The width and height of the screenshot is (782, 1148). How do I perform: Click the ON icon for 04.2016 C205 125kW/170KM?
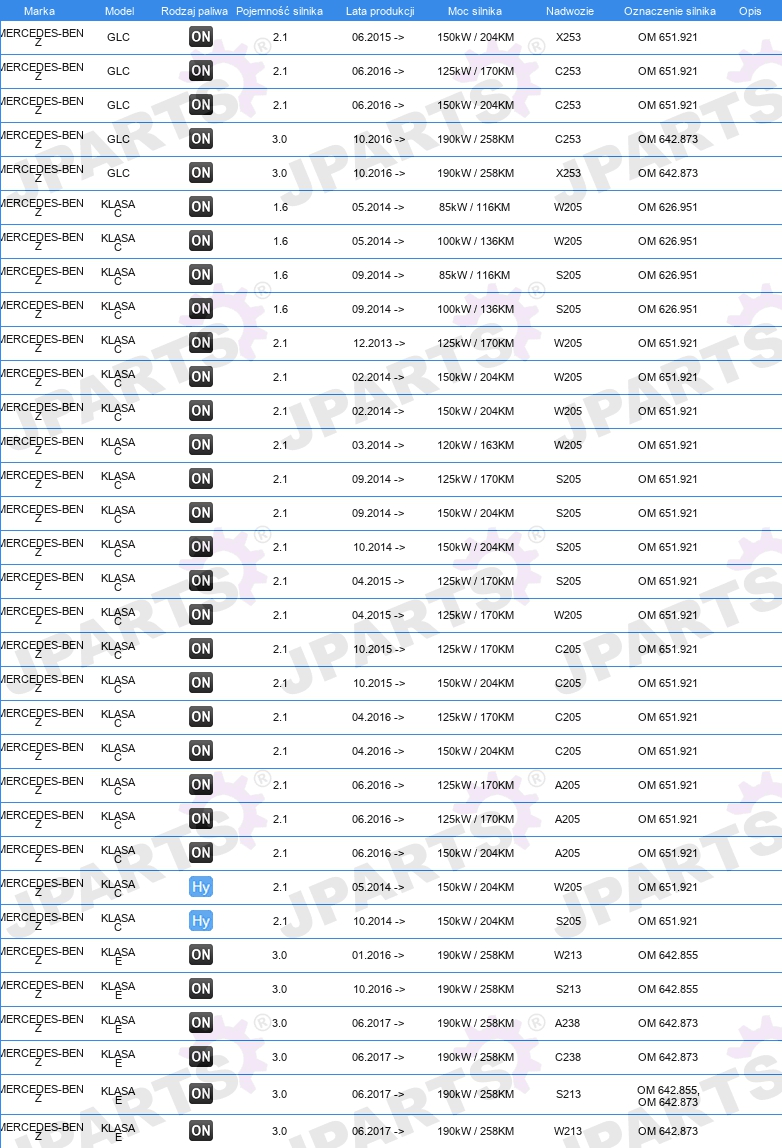(201, 717)
